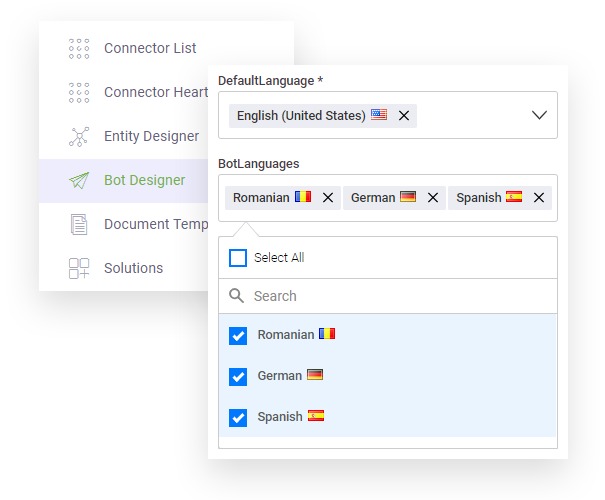Click the Bot Designer paper plane icon

tap(79, 180)
